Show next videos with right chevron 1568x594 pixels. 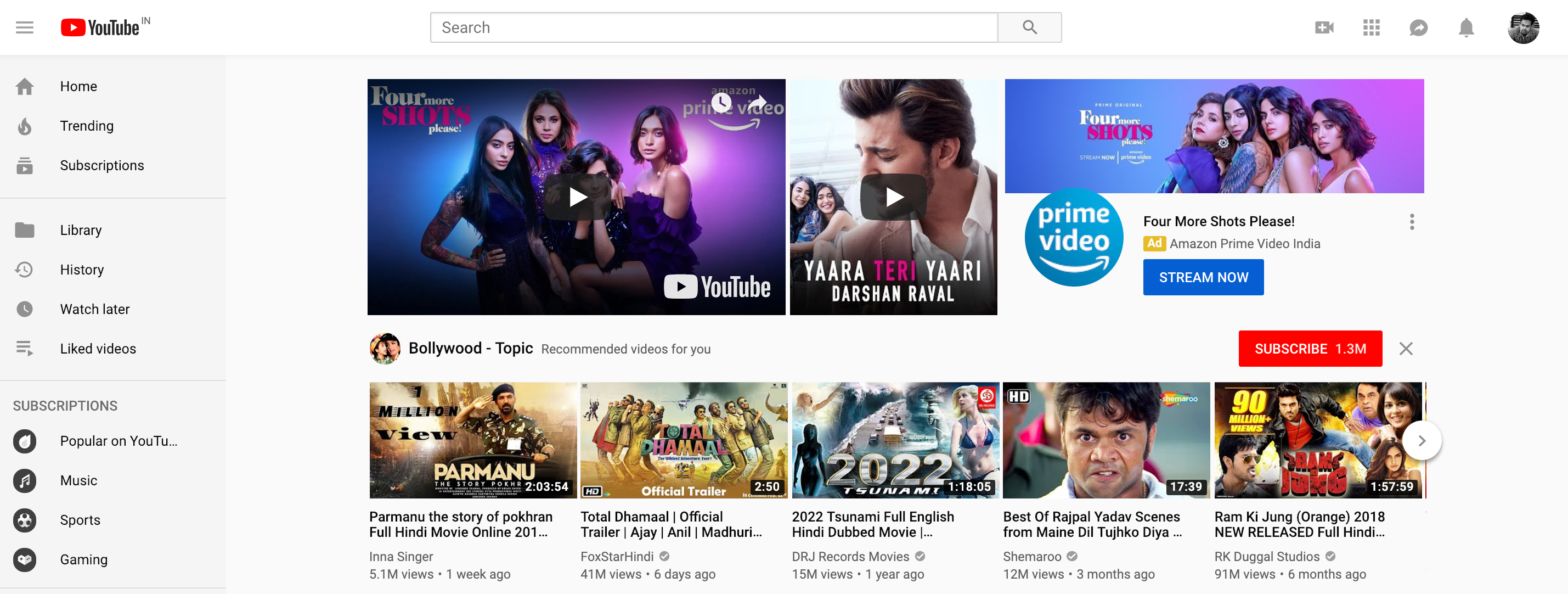pos(1422,440)
